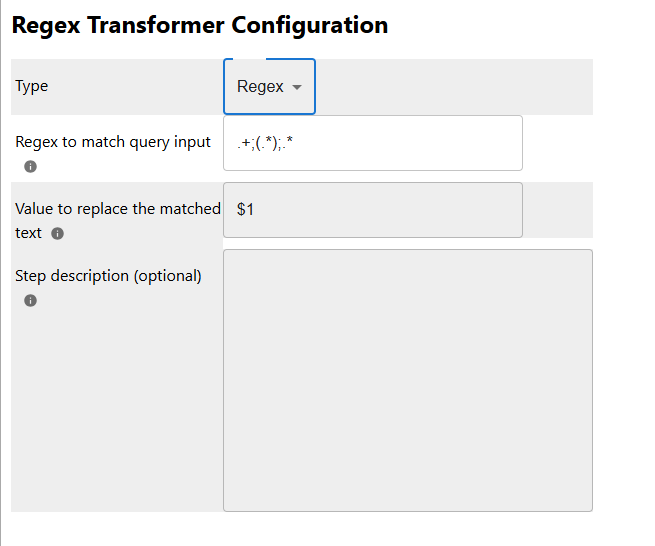Screen dimensions: 655x546
Task: Click the info icon under Step description
Action: click(30, 300)
